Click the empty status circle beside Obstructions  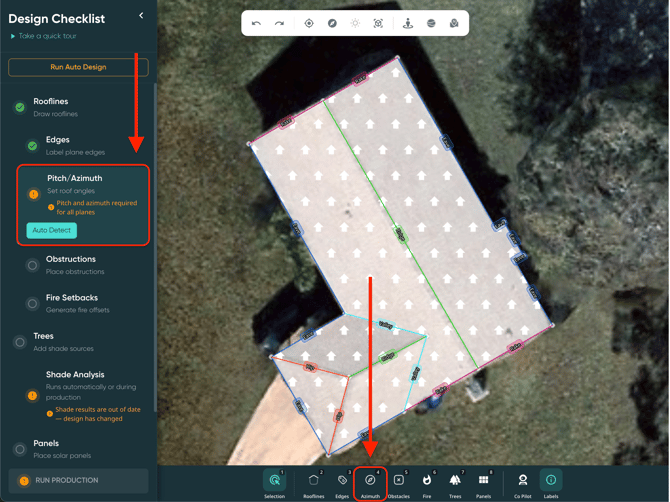(x=32, y=265)
